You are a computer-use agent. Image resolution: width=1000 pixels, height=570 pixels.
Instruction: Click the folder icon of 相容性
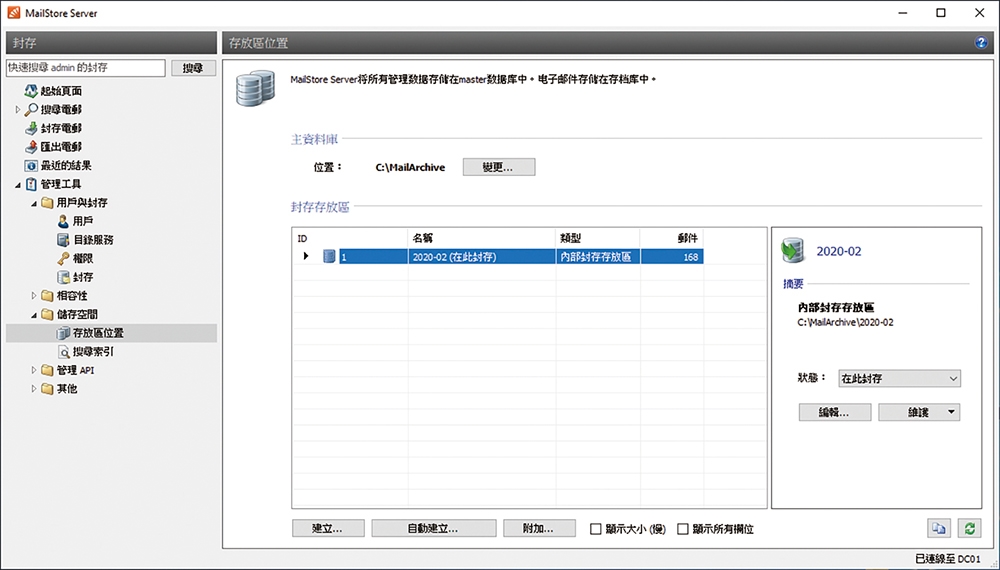(47, 296)
